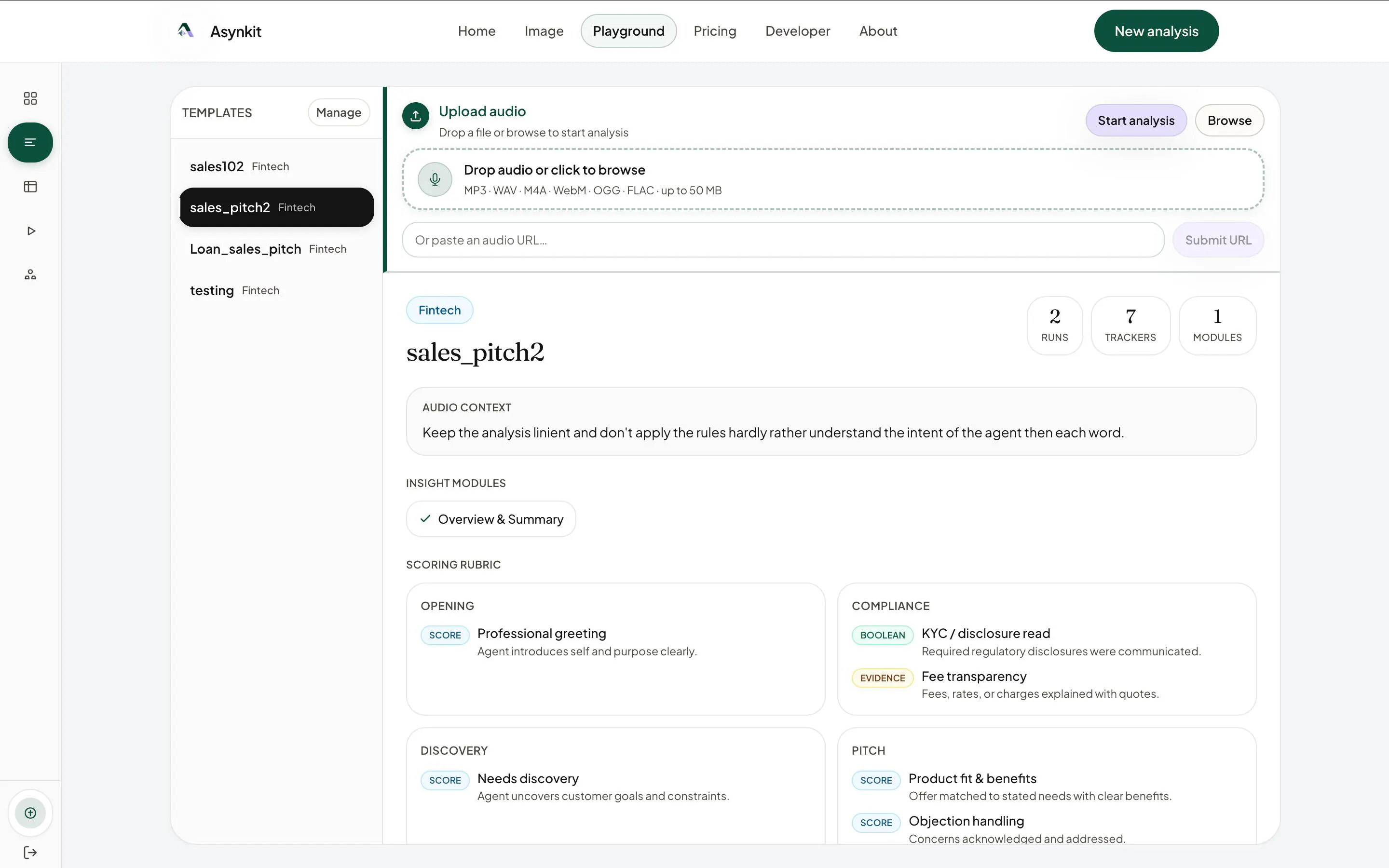The image size is (1389, 868).
Task: Click the SCORE badge beside Professional greeting
Action: point(445,635)
